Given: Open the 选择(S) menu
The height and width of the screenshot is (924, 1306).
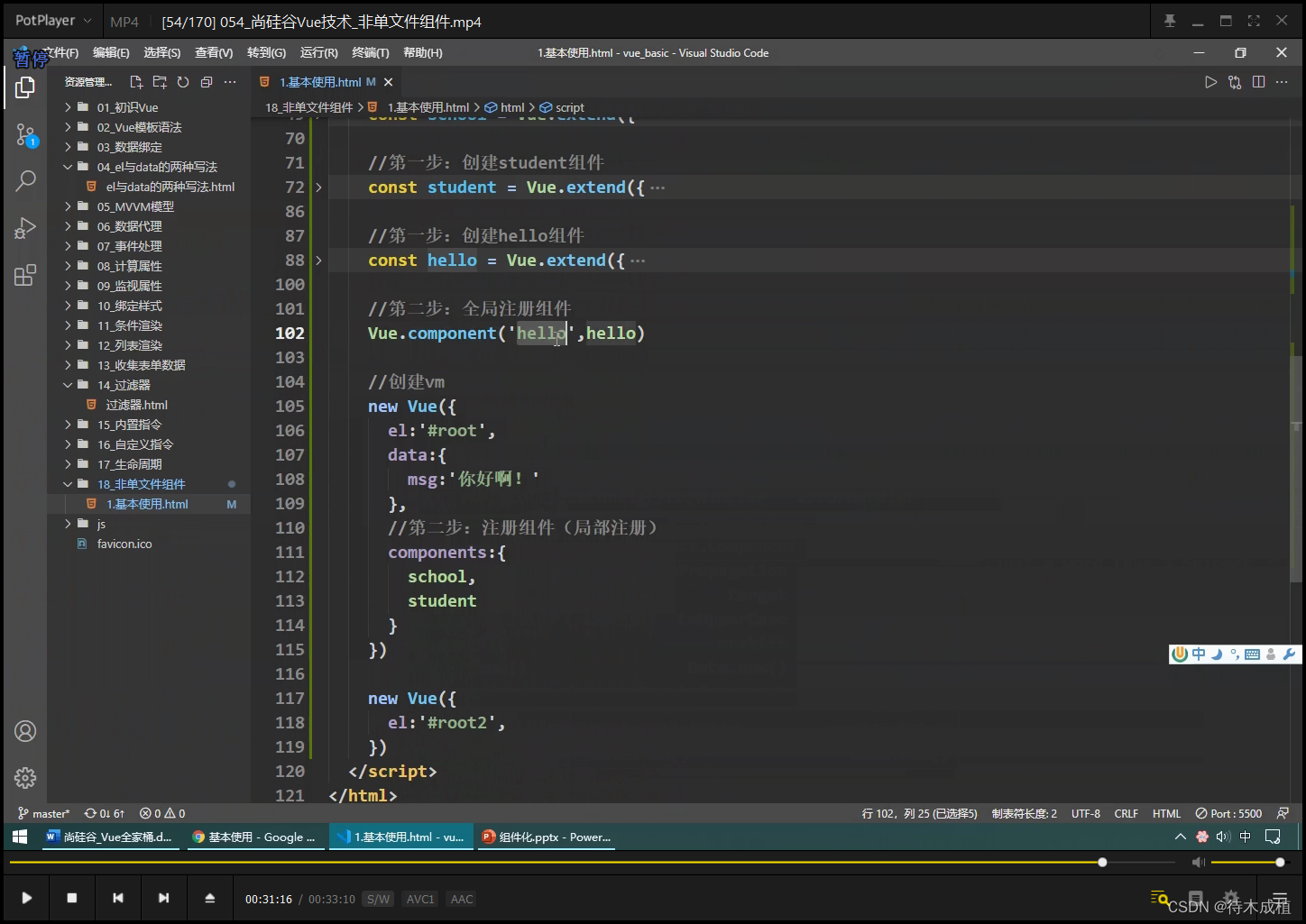Looking at the screenshot, I should click(x=162, y=53).
